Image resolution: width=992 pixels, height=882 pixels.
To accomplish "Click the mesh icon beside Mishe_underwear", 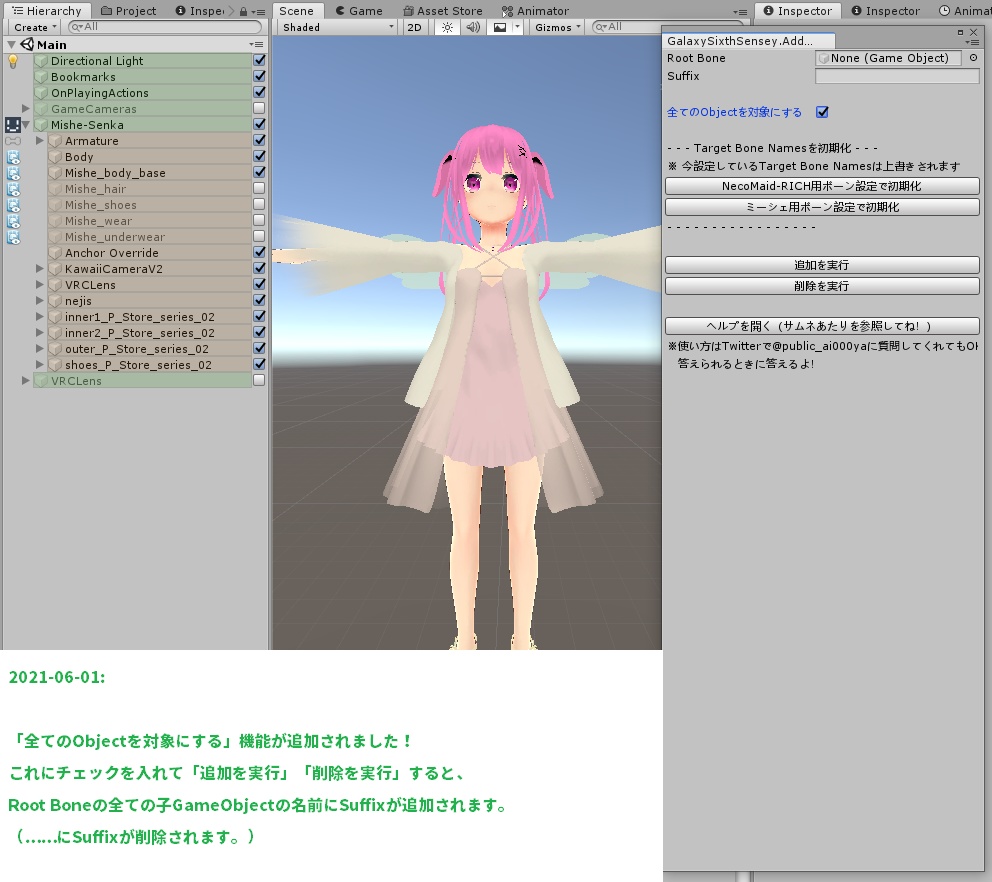I will (x=13, y=237).
